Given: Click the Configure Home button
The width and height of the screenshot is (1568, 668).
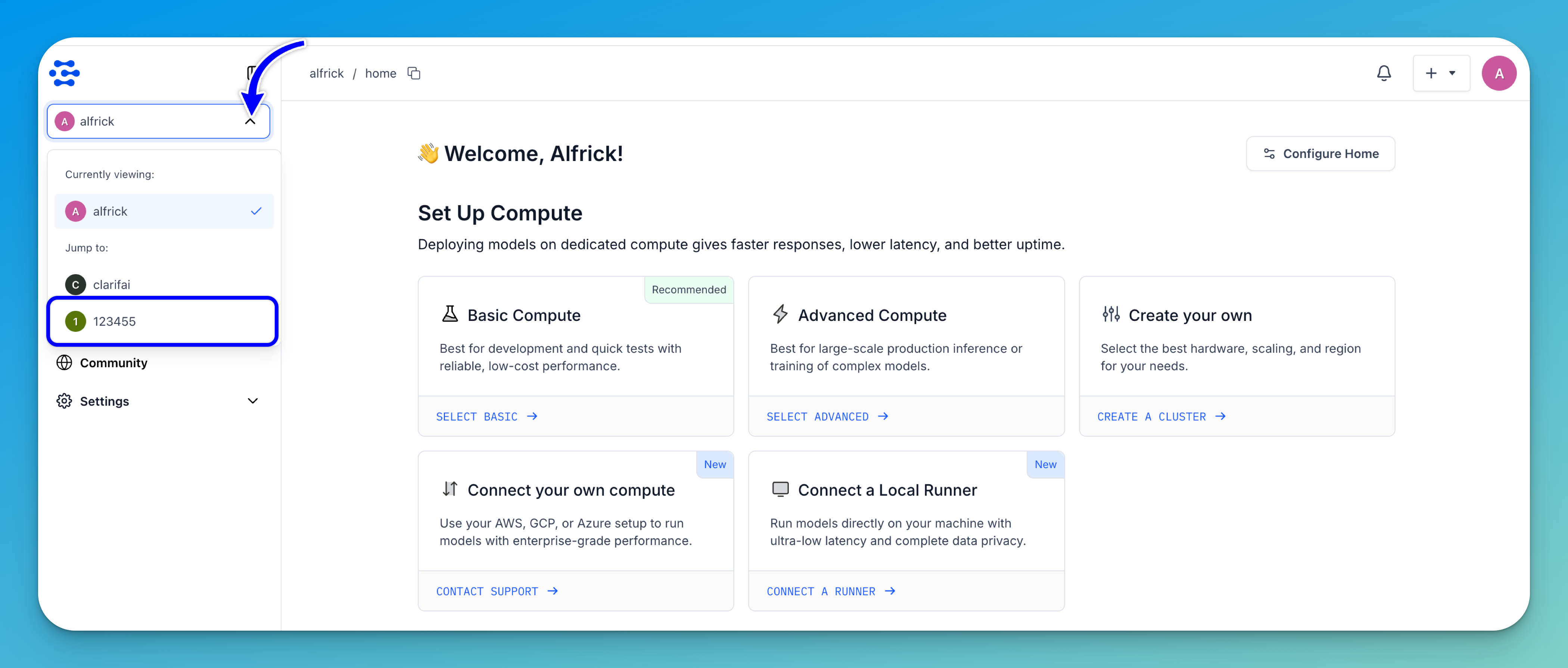Looking at the screenshot, I should click(1320, 154).
